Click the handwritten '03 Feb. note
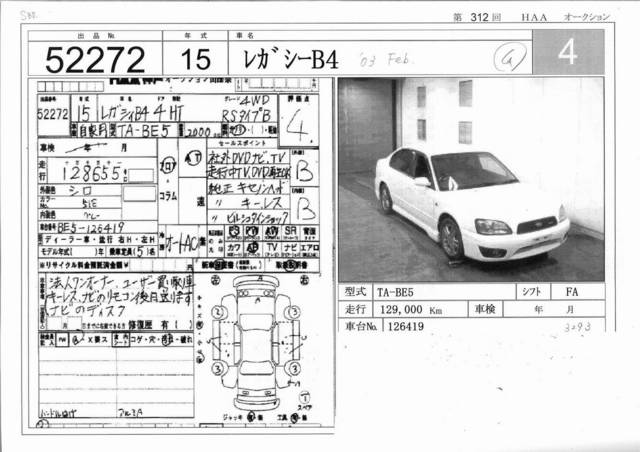 [x=385, y=60]
